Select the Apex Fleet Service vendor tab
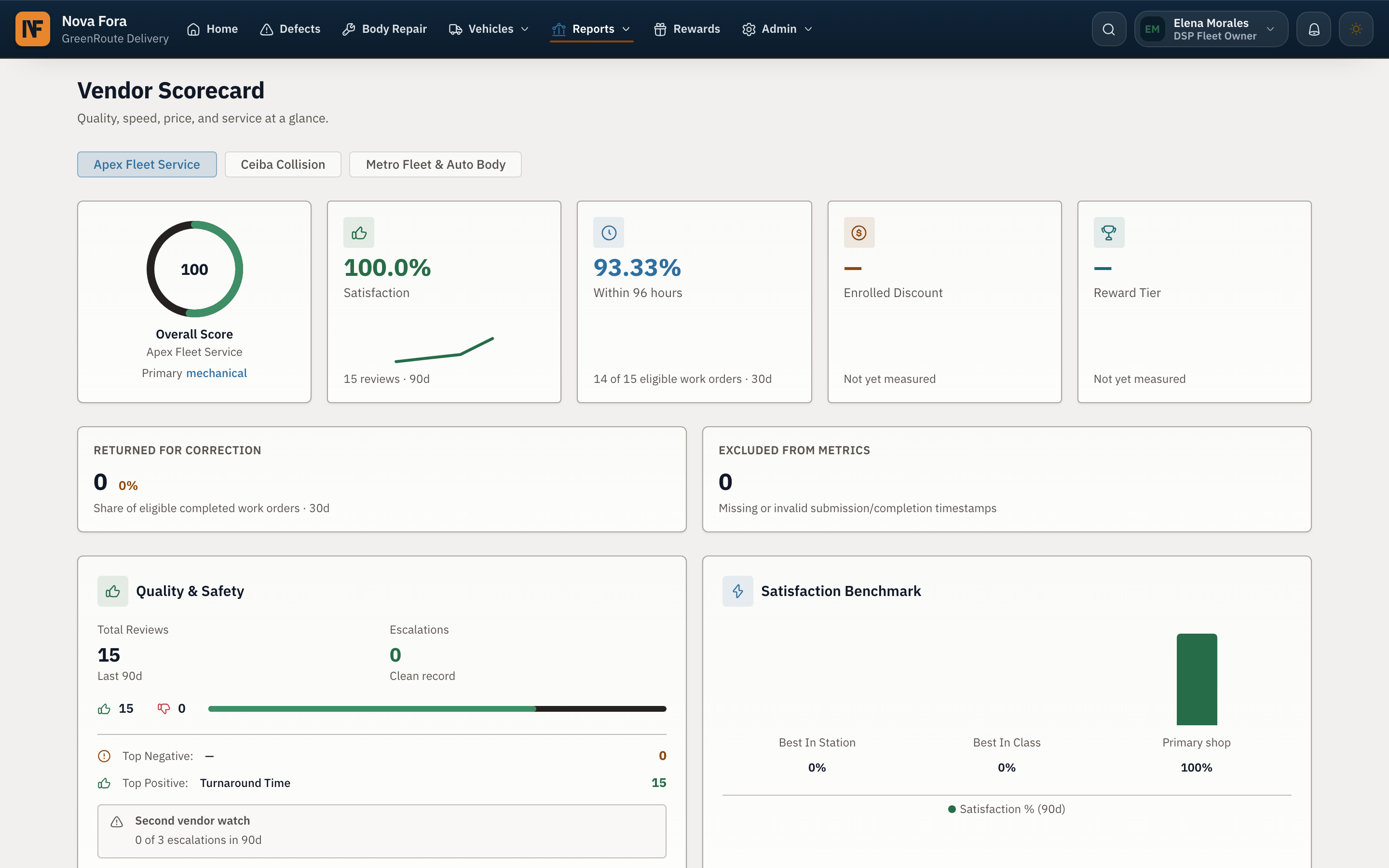Viewport: 1389px width, 868px height. tap(147, 164)
